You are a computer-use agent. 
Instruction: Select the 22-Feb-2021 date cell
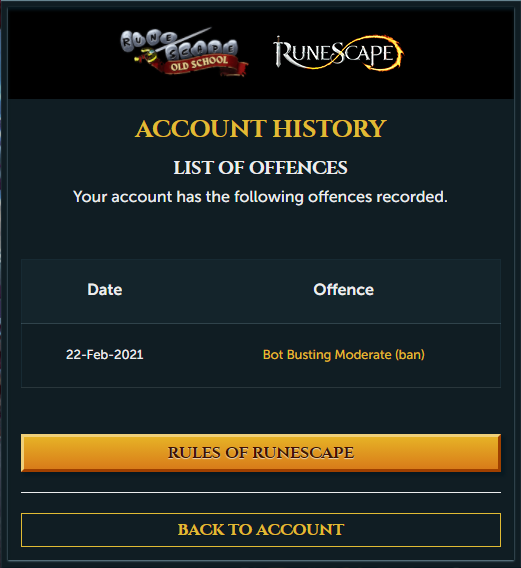point(105,354)
